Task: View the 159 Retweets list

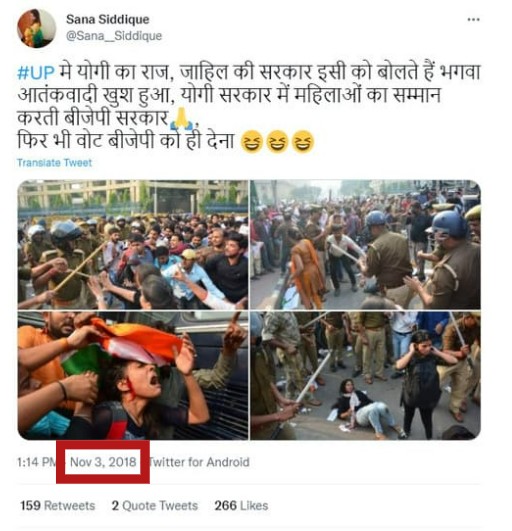Action: [x=58, y=506]
